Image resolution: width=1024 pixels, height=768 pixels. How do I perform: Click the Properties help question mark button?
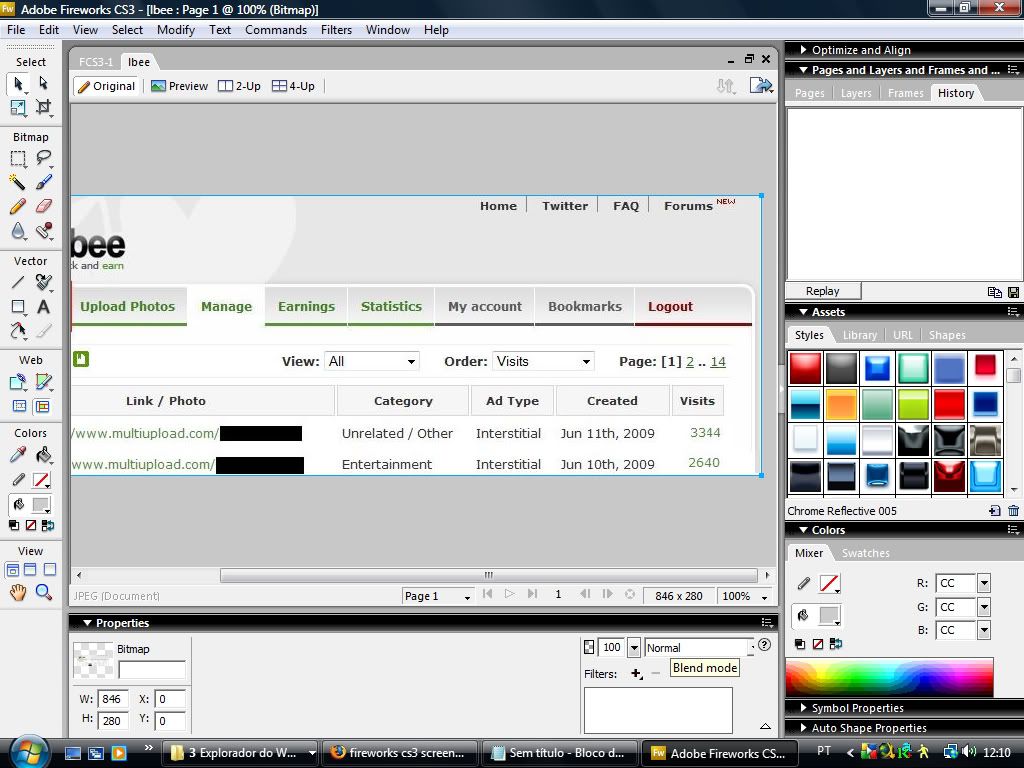point(764,645)
